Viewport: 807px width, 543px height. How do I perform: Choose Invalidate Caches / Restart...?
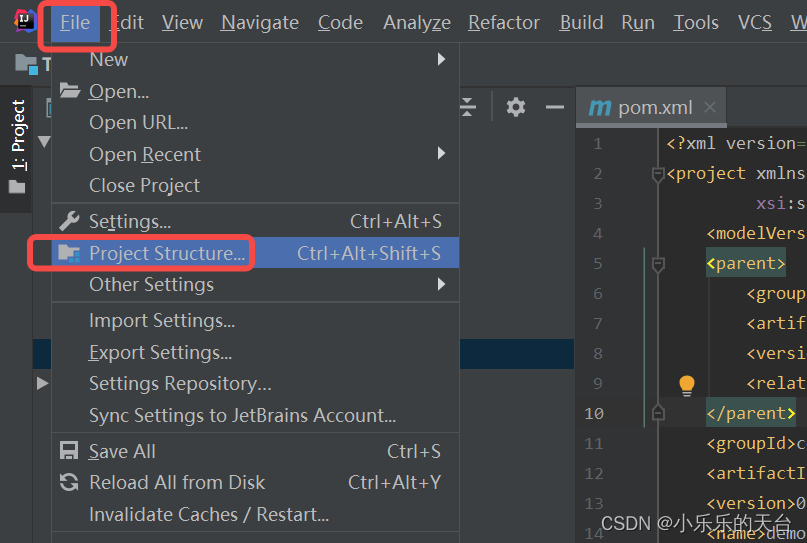coord(255,514)
